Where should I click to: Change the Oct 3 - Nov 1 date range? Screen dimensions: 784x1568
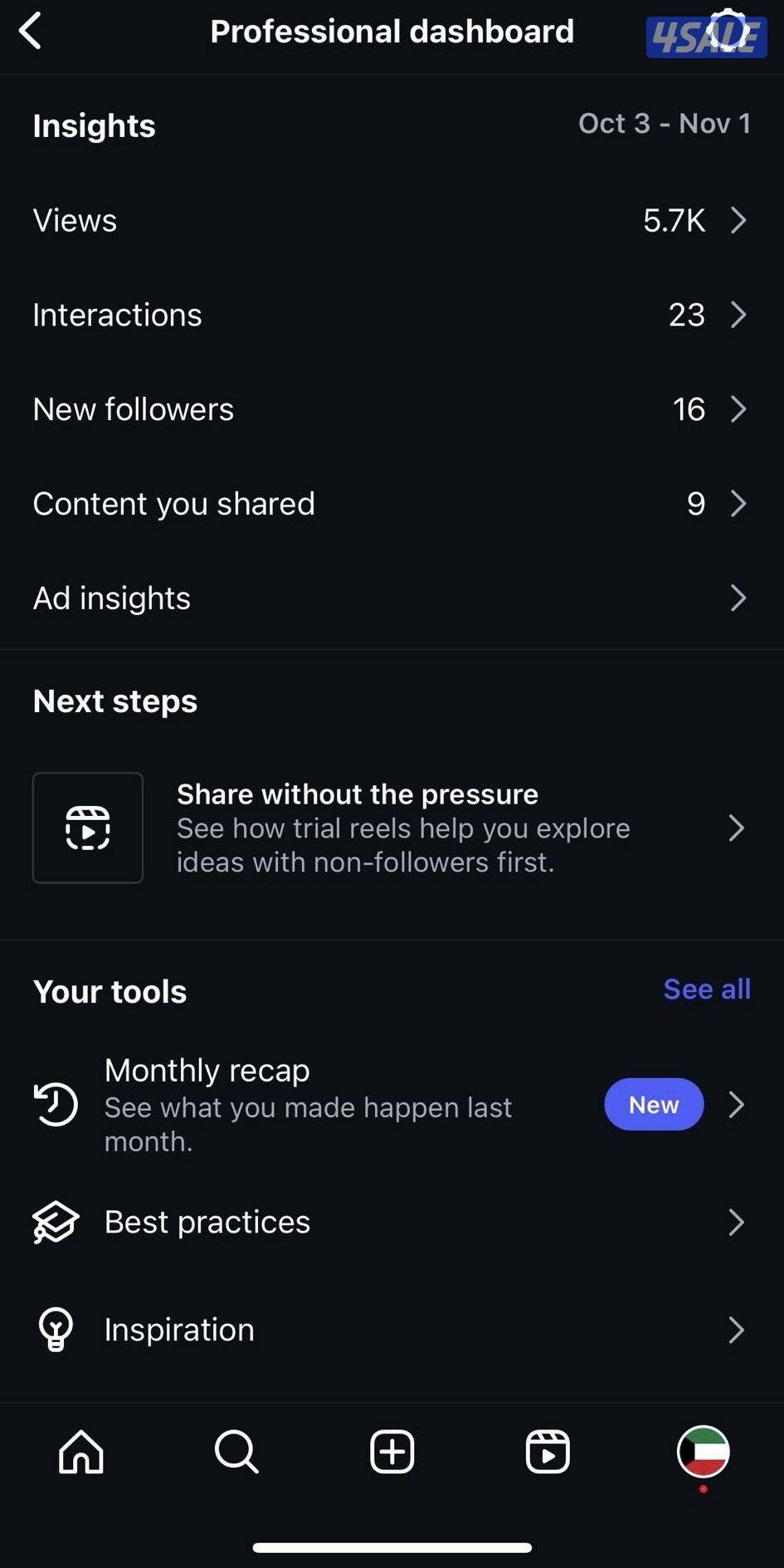pyautogui.click(x=664, y=124)
